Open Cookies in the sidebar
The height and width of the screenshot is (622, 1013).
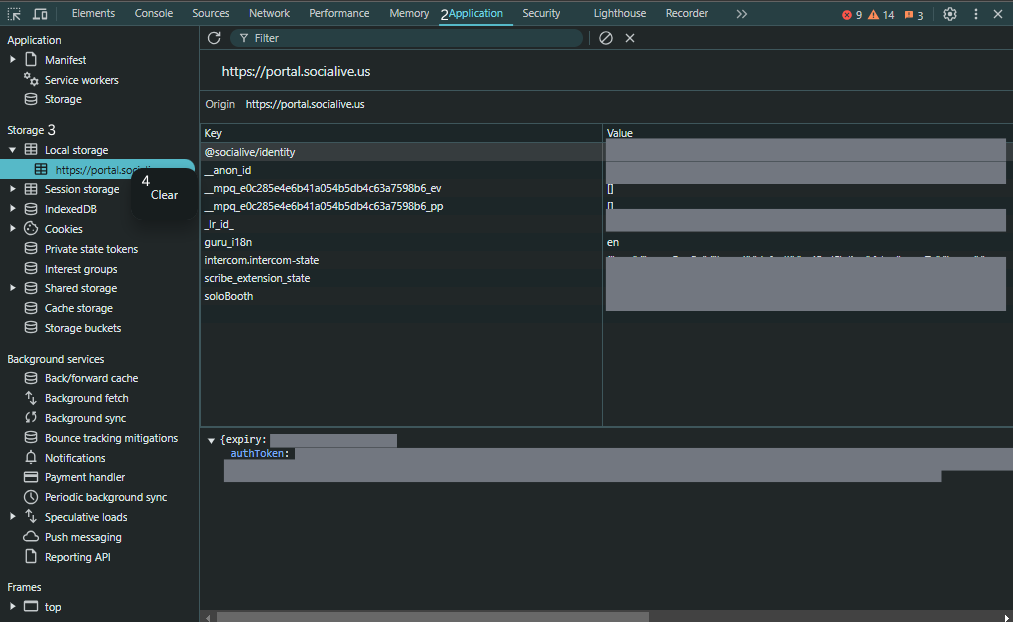(63, 229)
